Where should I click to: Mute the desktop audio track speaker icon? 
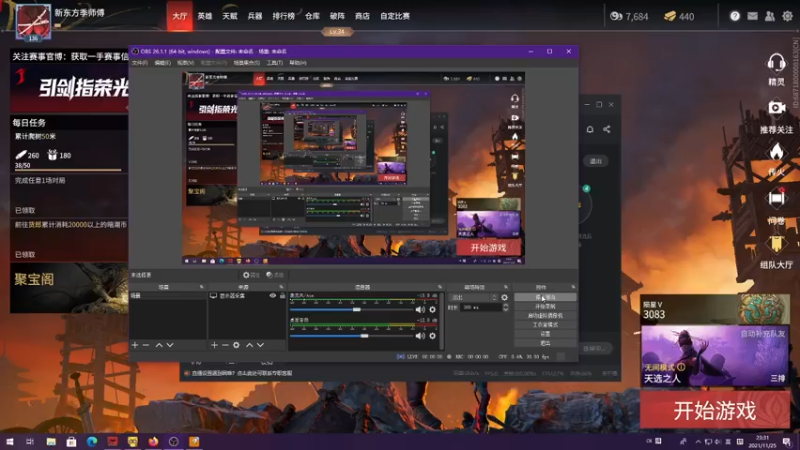(420, 336)
